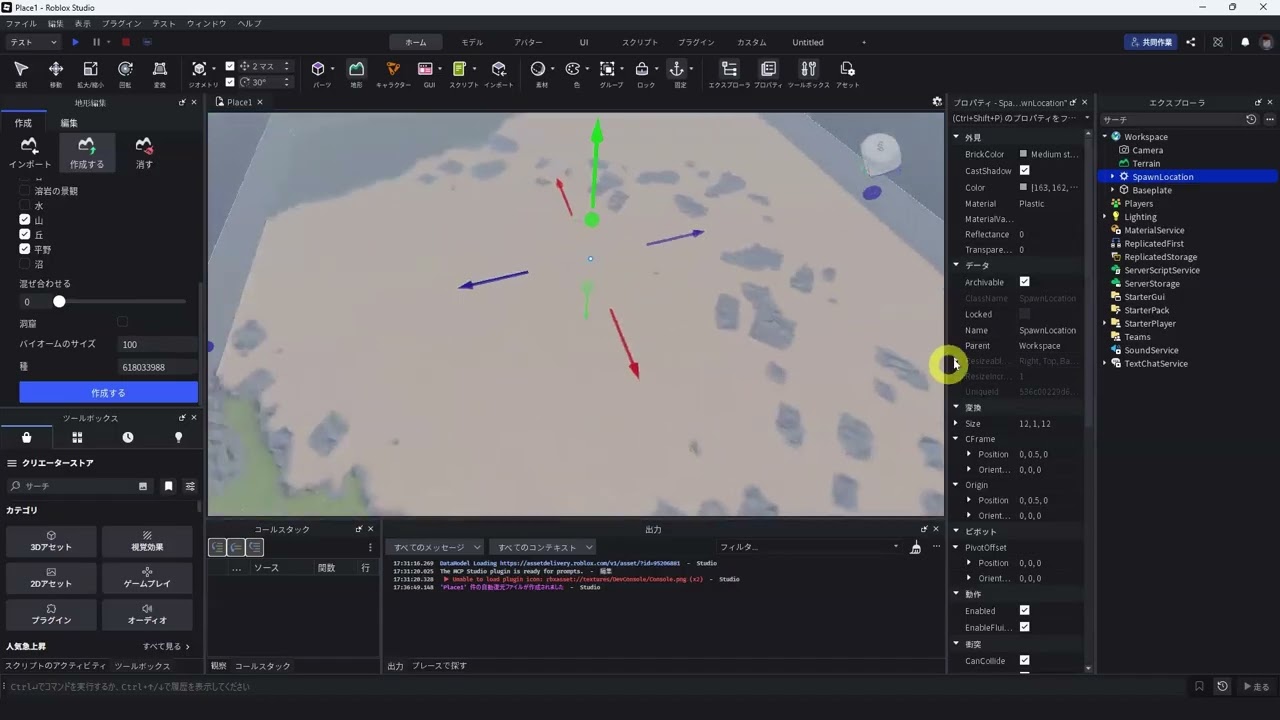Open the プラグイン ribbon tab
This screenshot has height=720, width=1280.
[x=696, y=42]
